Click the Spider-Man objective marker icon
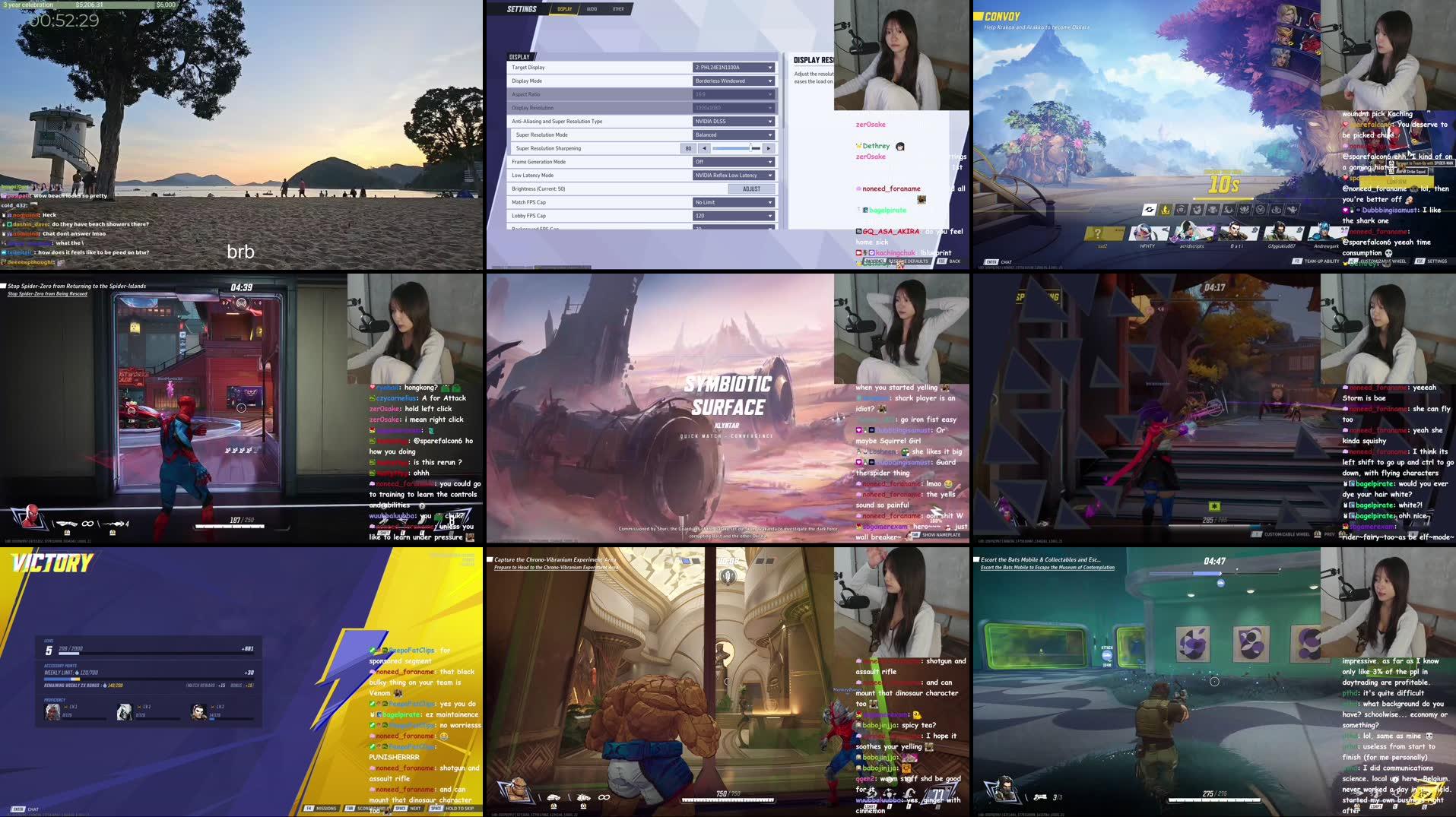Image resolution: width=1456 pixels, height=817 pixels. coord(242,303)
